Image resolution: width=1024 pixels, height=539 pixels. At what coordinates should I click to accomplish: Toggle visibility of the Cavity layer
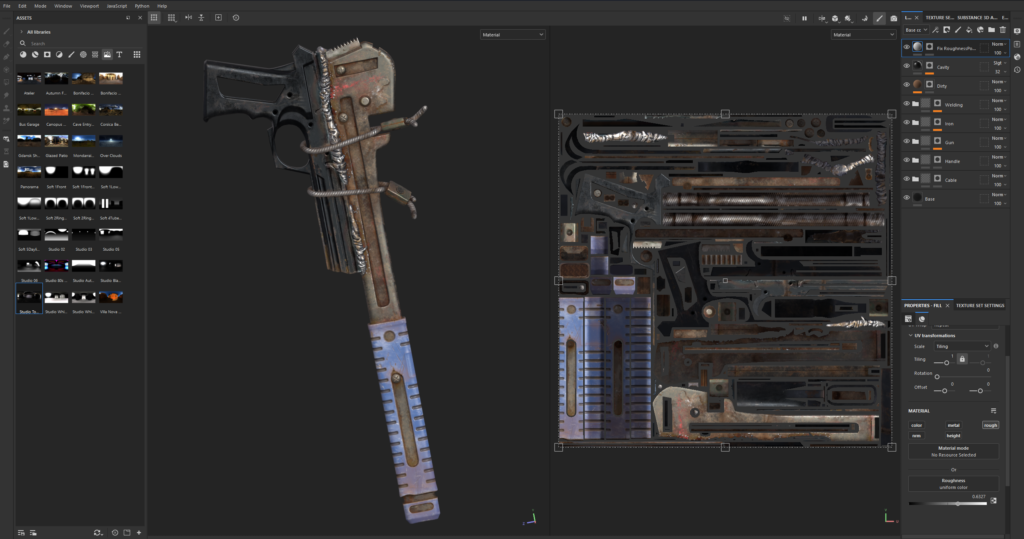907,66
